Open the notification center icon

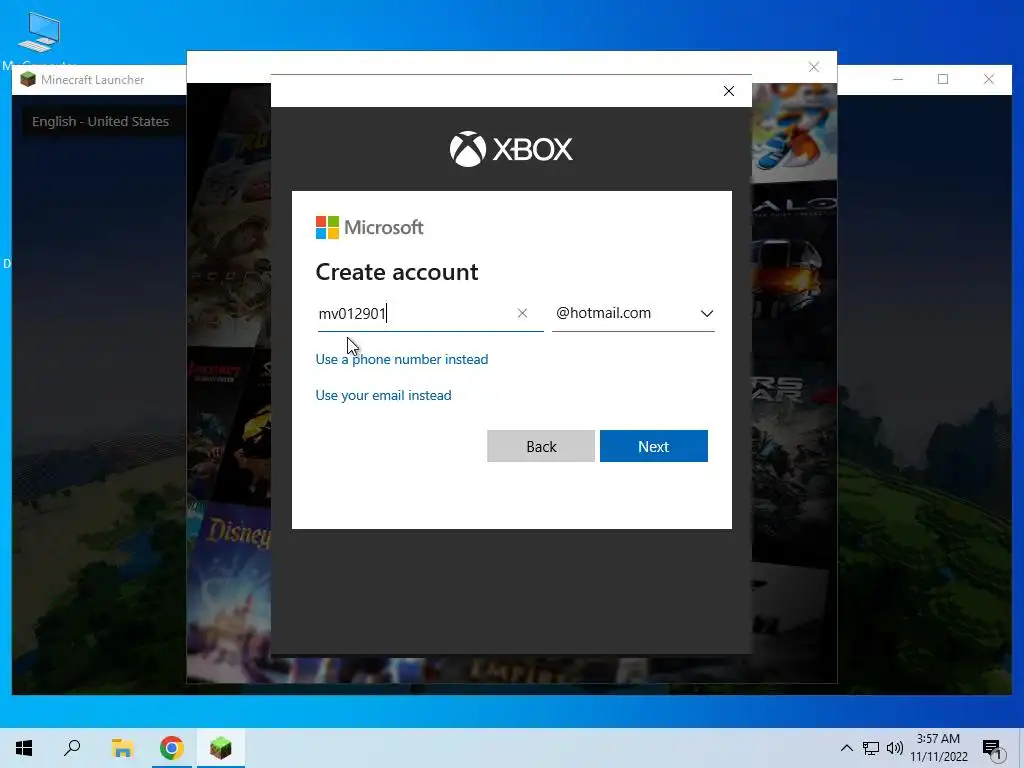[992, 748]
